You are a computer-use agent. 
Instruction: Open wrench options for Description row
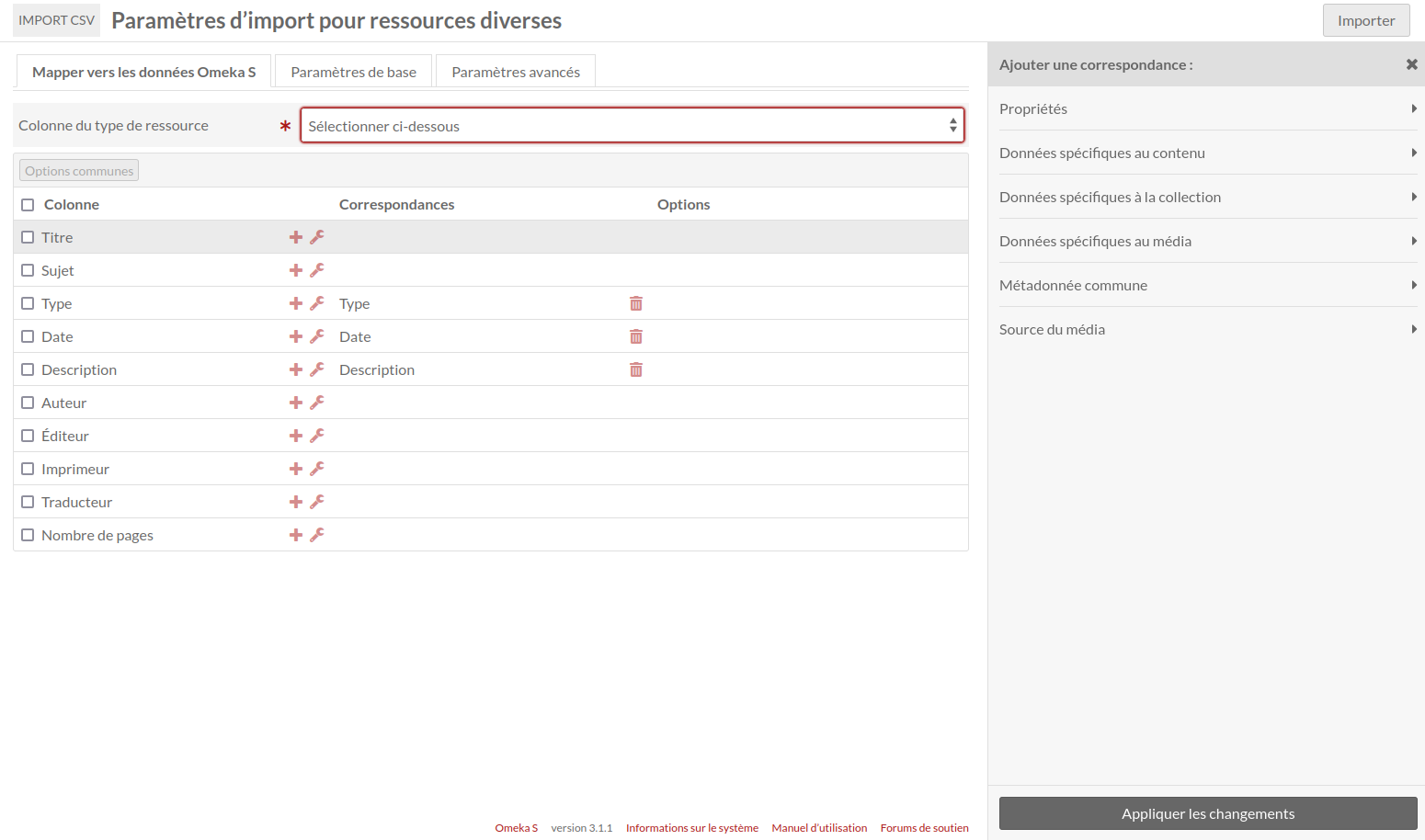(x=317, y=369)
